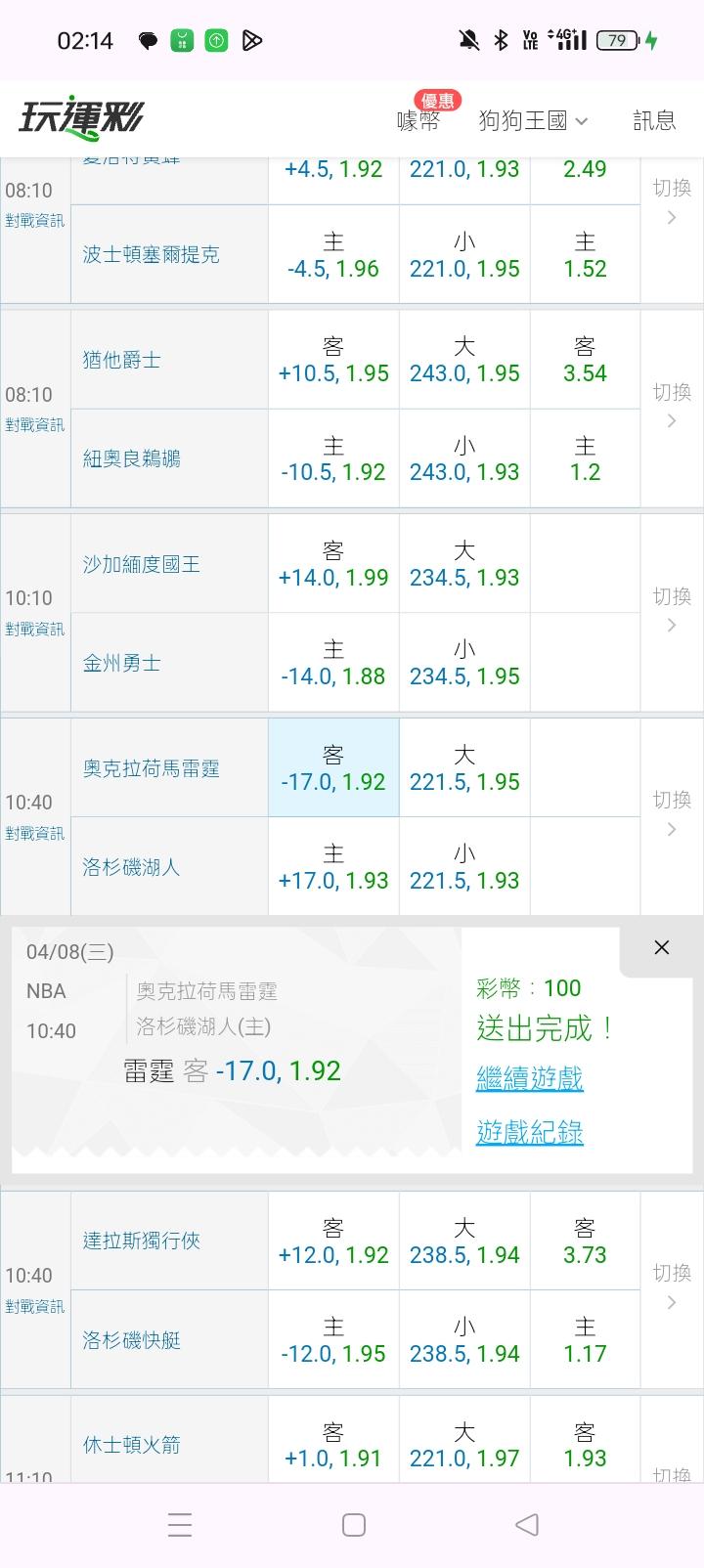Expand 切換 for 達拉斯獨行俠 game
The width and height of the screenshot is (704, 1568).
pos(672,1285)
